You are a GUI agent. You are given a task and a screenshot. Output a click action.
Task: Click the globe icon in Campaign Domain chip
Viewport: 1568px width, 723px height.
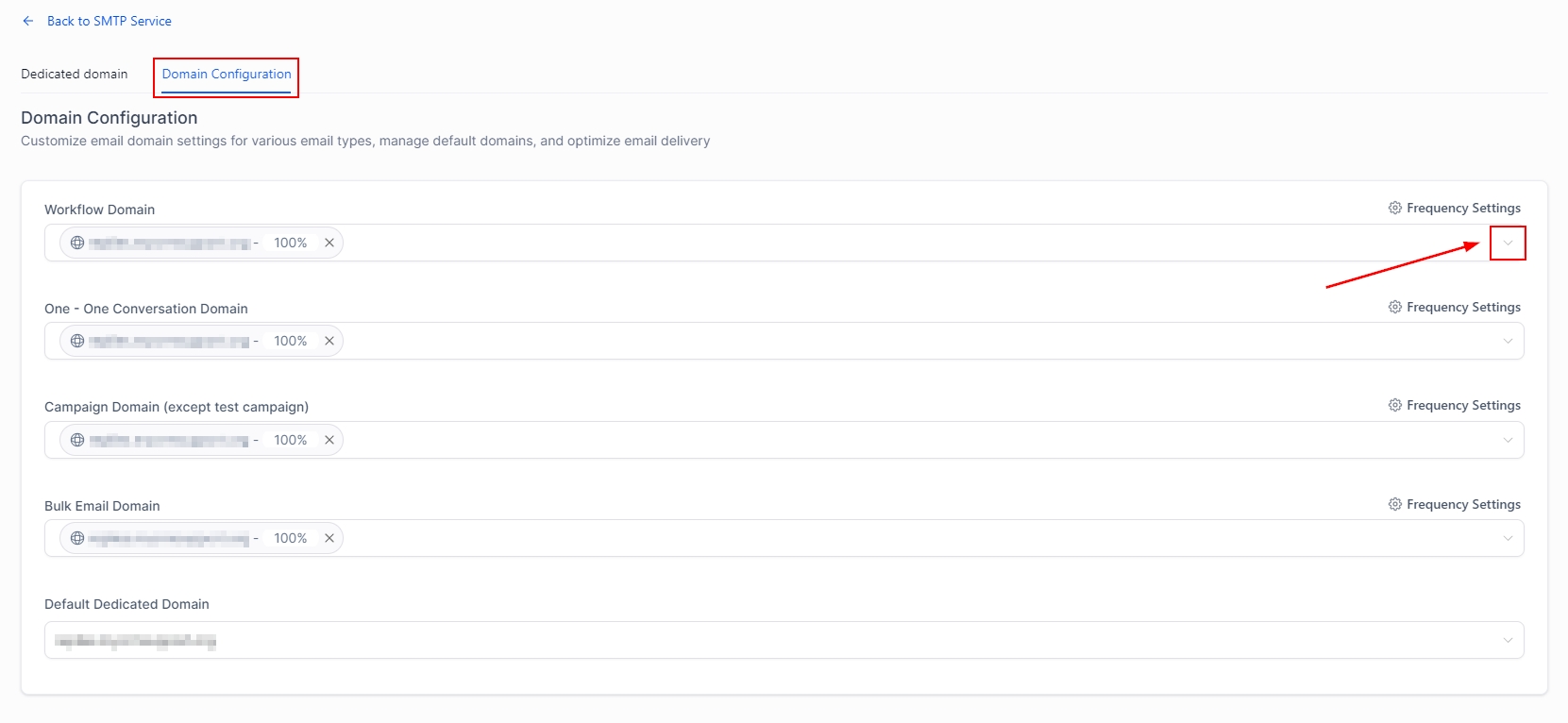click(x=77, y=440)
